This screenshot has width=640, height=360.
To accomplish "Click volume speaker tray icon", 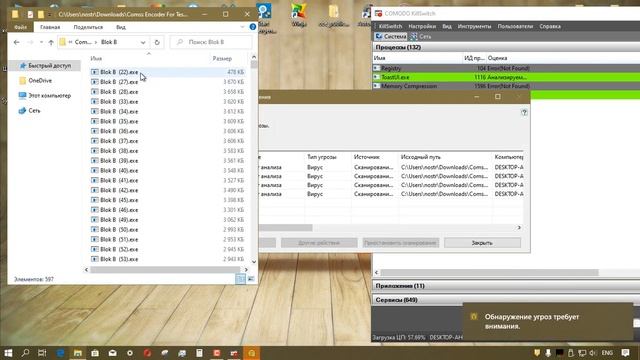I will pyautogui.click(x=592, y=353).
